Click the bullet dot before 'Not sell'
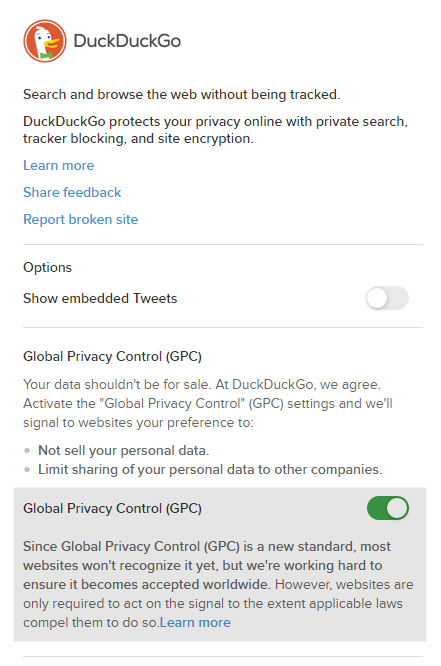 click(27, 451)
